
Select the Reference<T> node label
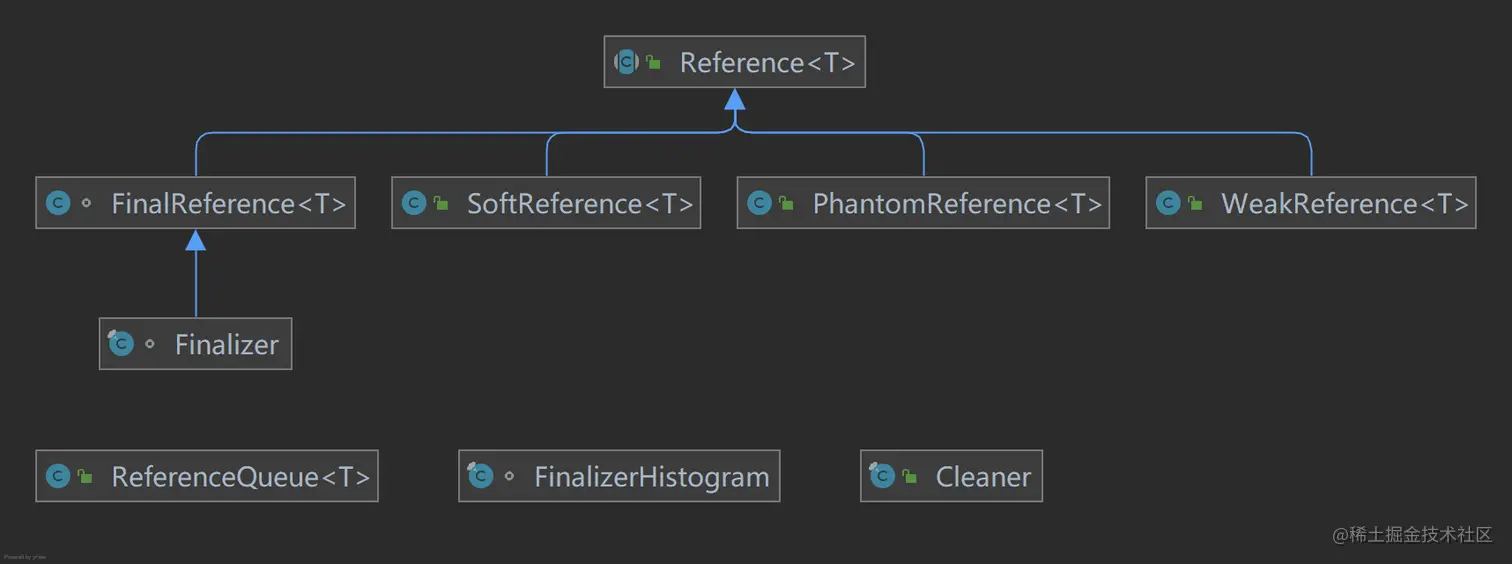coord(767,63)
